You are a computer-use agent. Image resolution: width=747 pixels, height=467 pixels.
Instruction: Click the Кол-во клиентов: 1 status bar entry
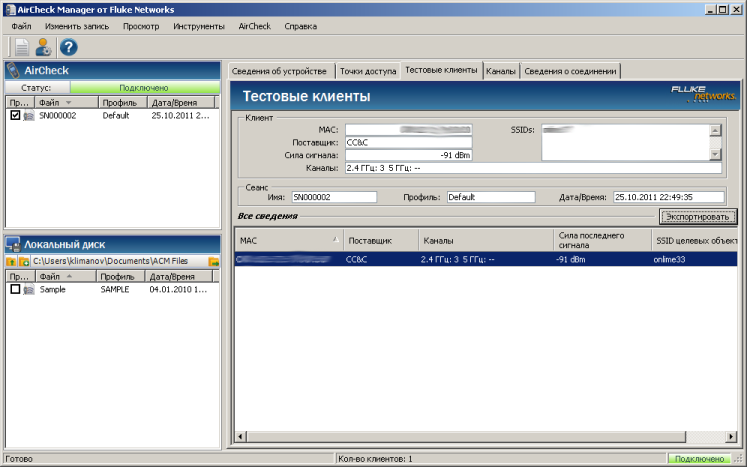coord(375,459)
